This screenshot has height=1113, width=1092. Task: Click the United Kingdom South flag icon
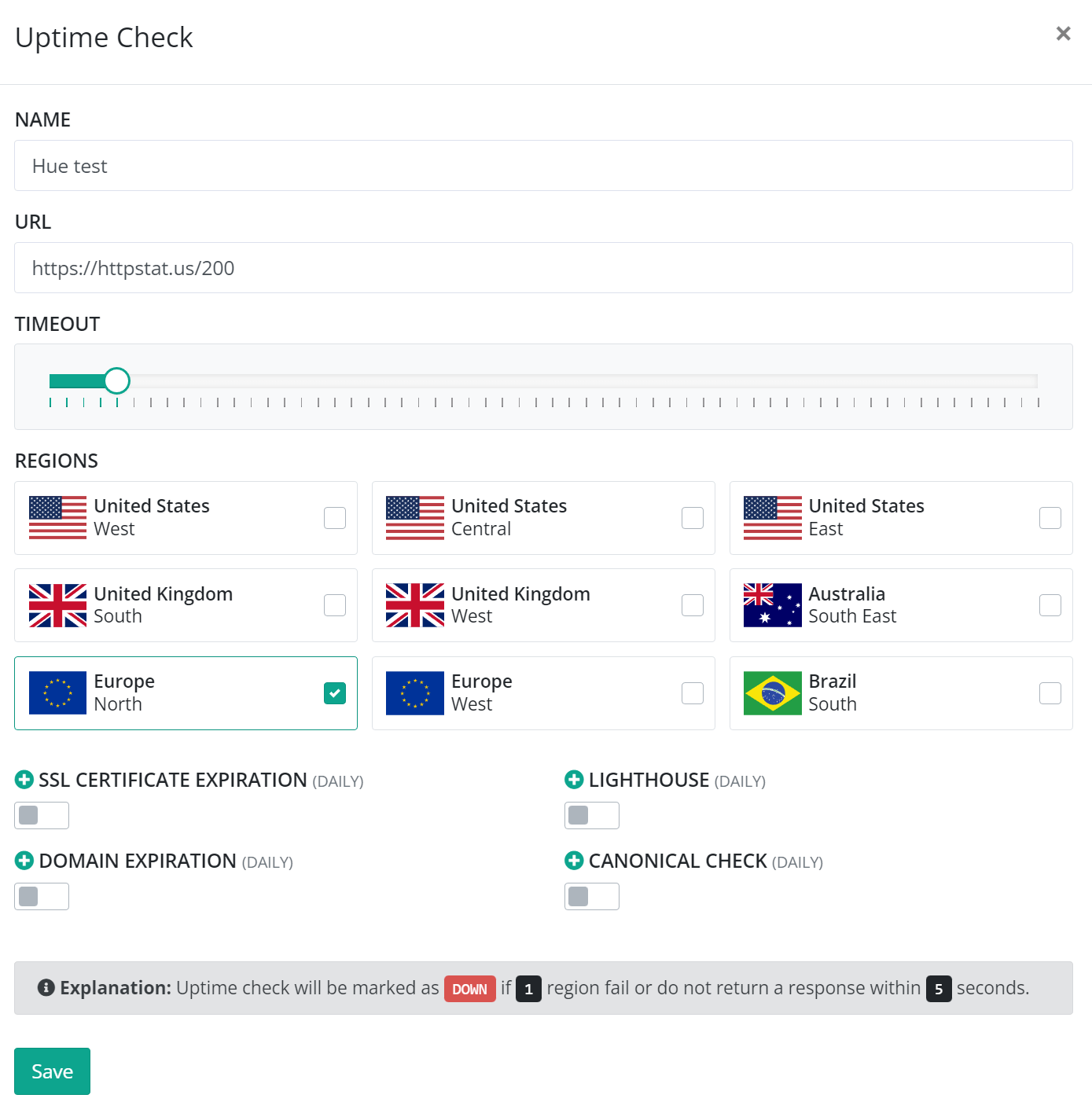(57, 605)
